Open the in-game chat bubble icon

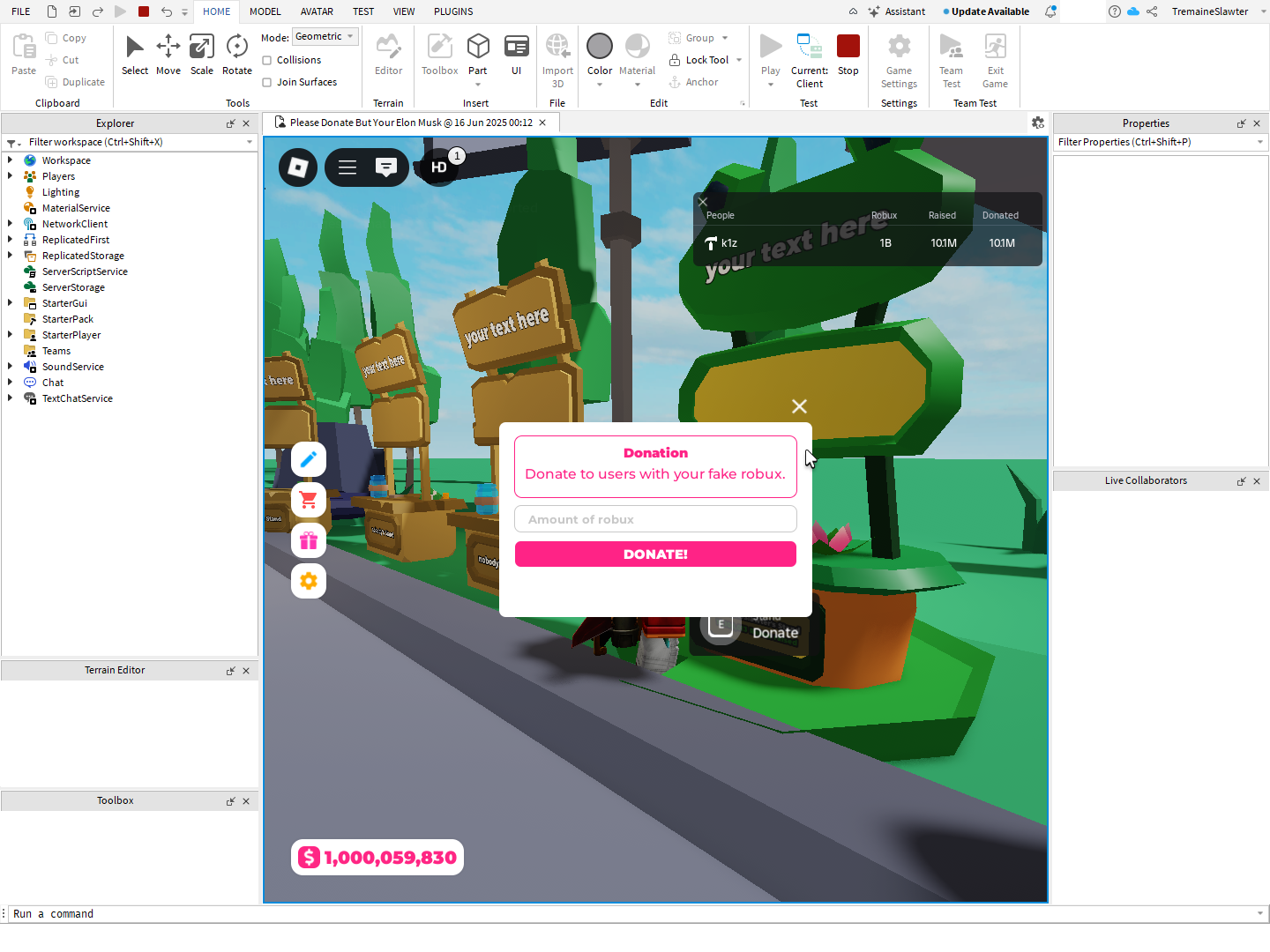coord(385,167)
